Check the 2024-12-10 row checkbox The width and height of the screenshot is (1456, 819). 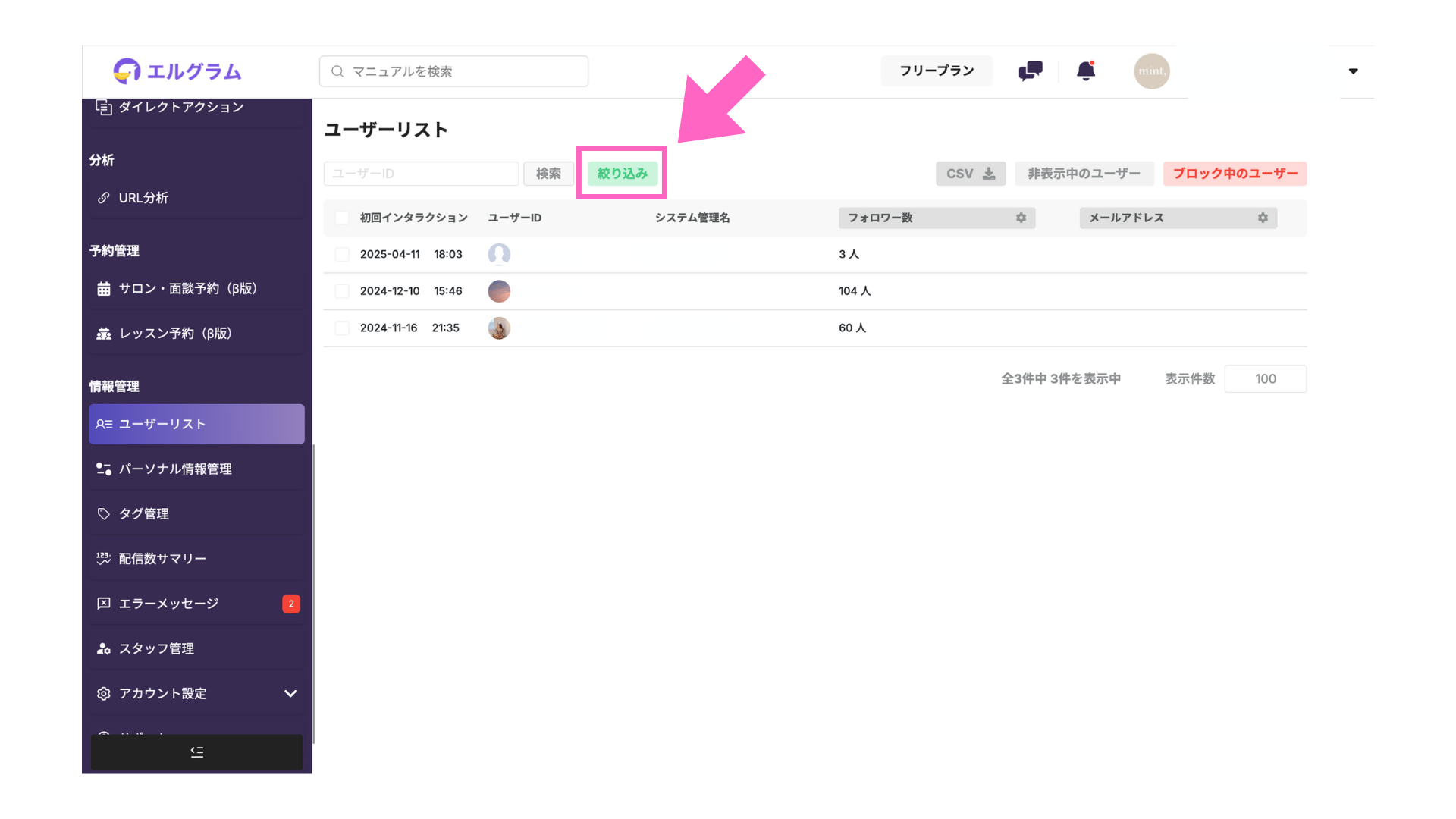[x=342, y=291]
